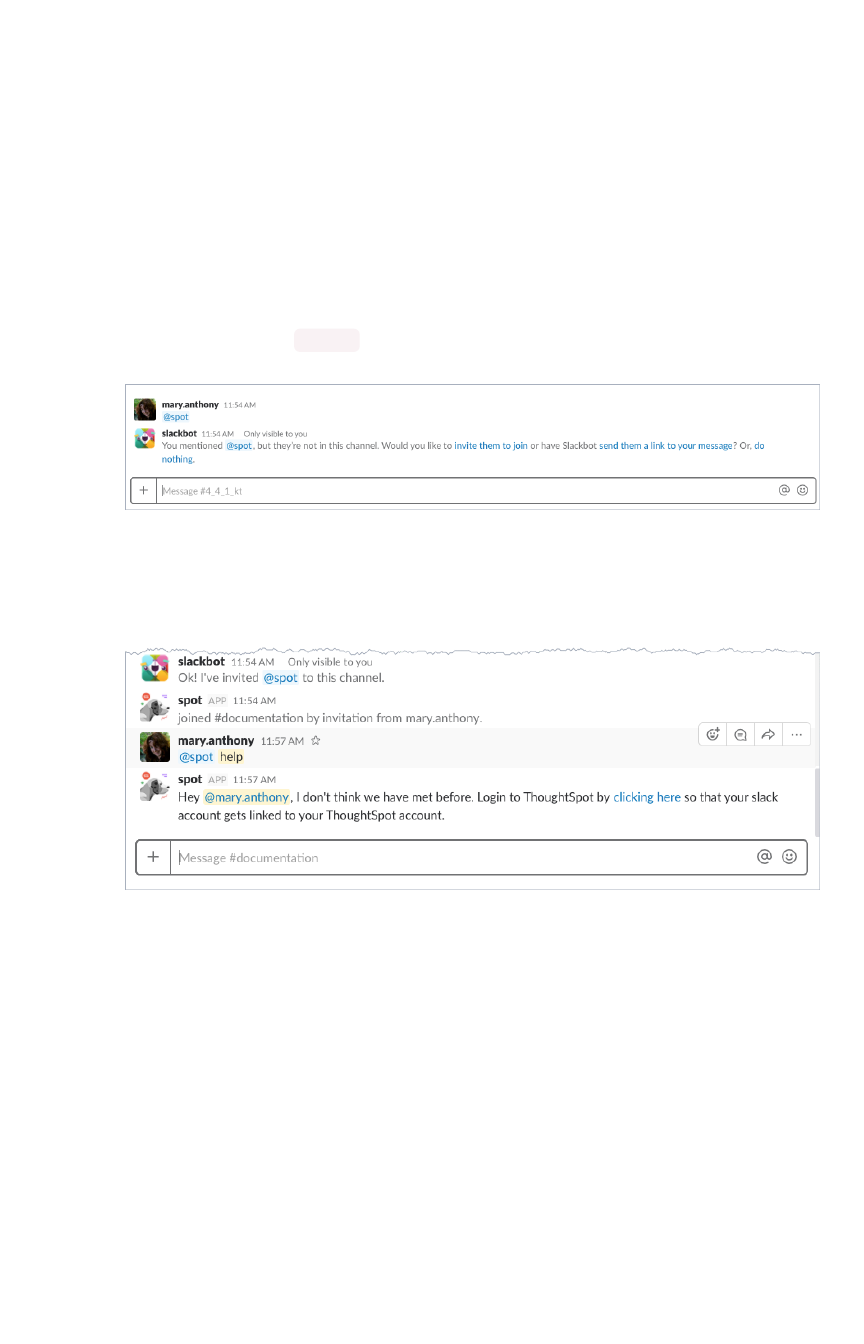Click 'send them a link to your message'
864x1344 pixels.
pyautogui.click(x=666, y=445)
